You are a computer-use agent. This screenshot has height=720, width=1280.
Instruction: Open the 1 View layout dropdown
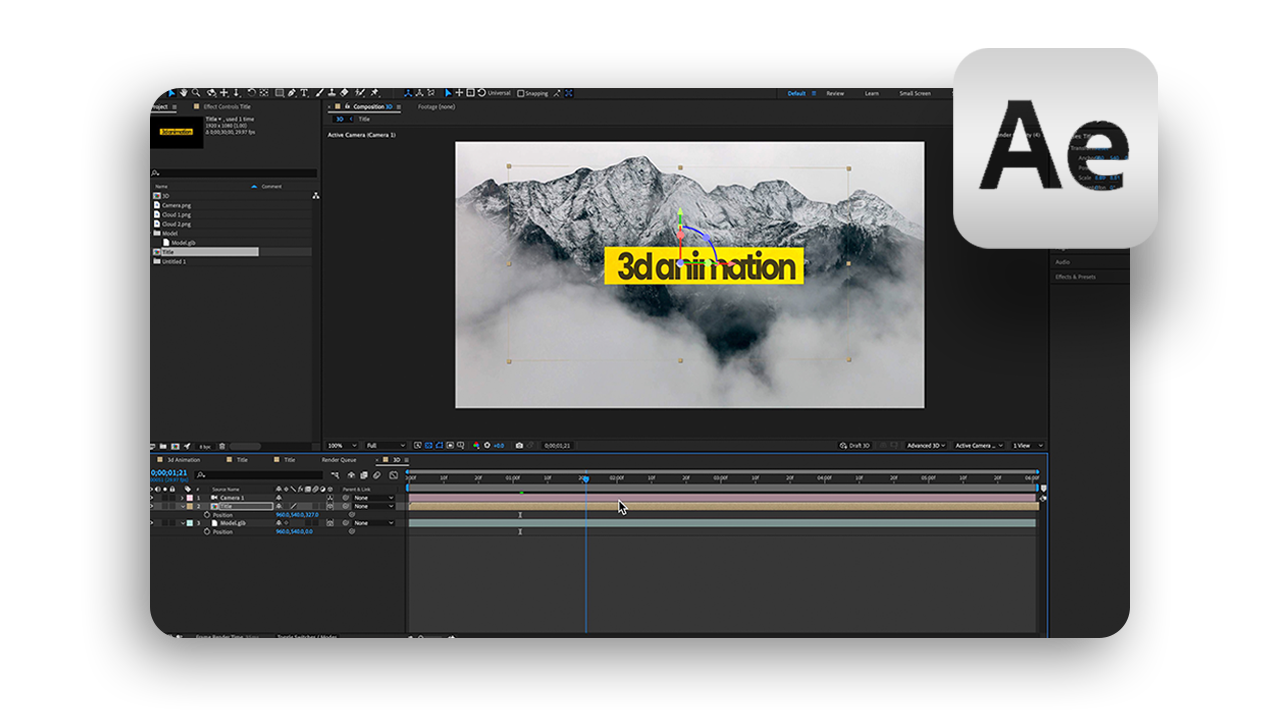point(1028,445)
